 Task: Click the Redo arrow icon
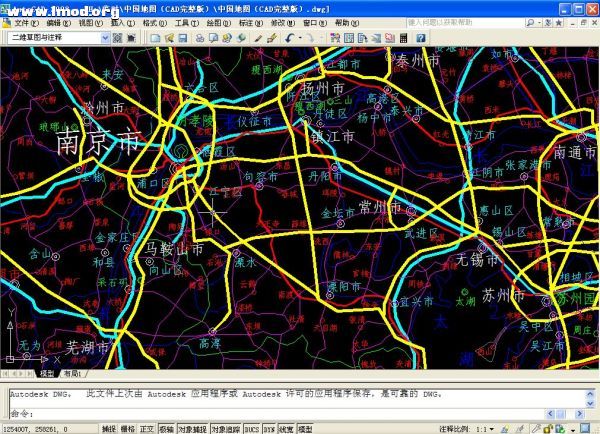click(311, 38)
